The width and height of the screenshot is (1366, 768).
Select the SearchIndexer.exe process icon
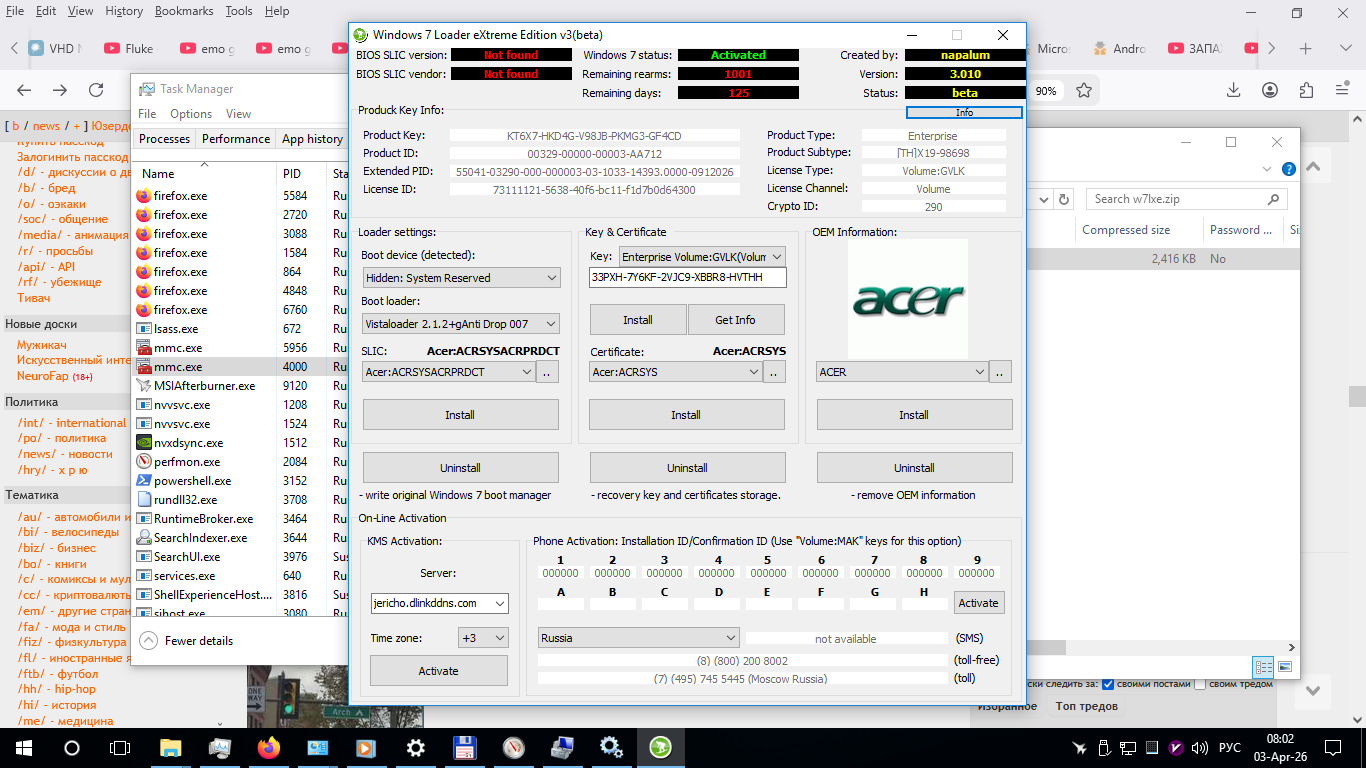(144, 538)
